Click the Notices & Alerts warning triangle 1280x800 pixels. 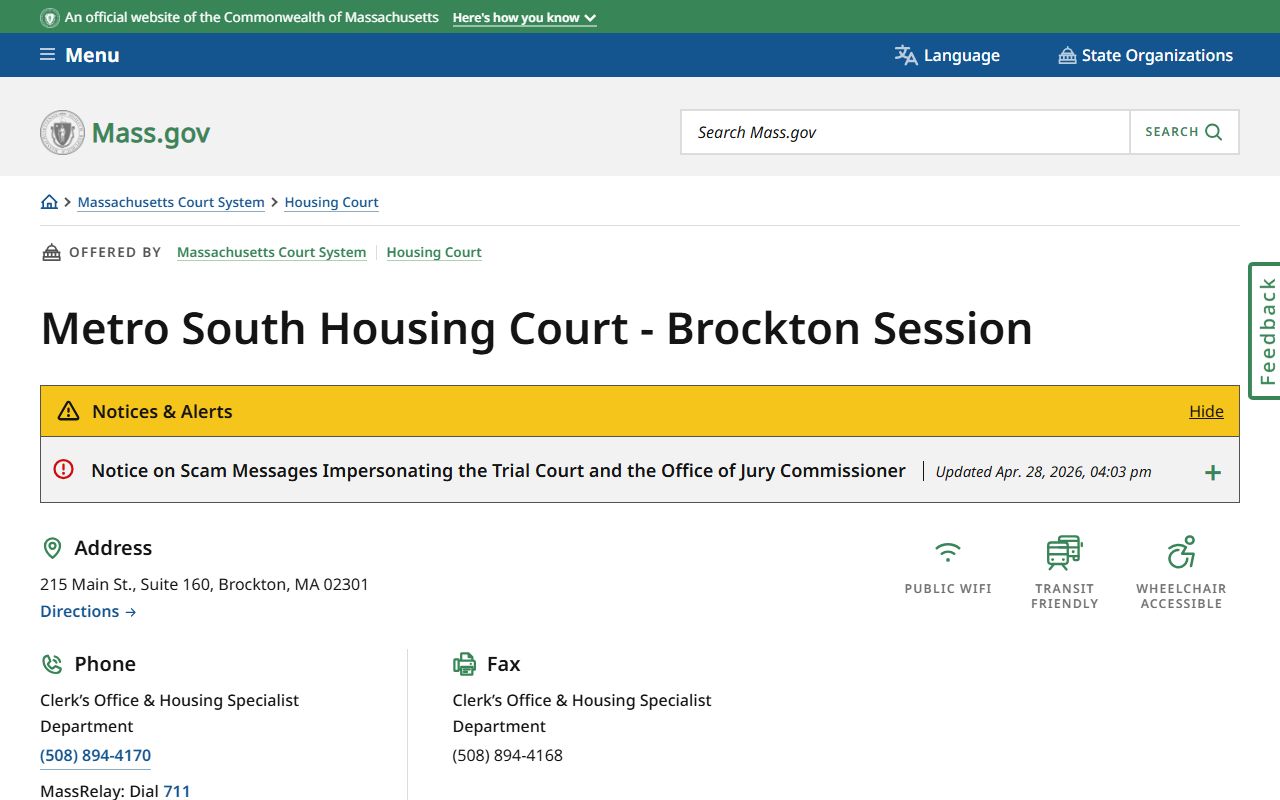pyautogui.click(x=68, y=411)
